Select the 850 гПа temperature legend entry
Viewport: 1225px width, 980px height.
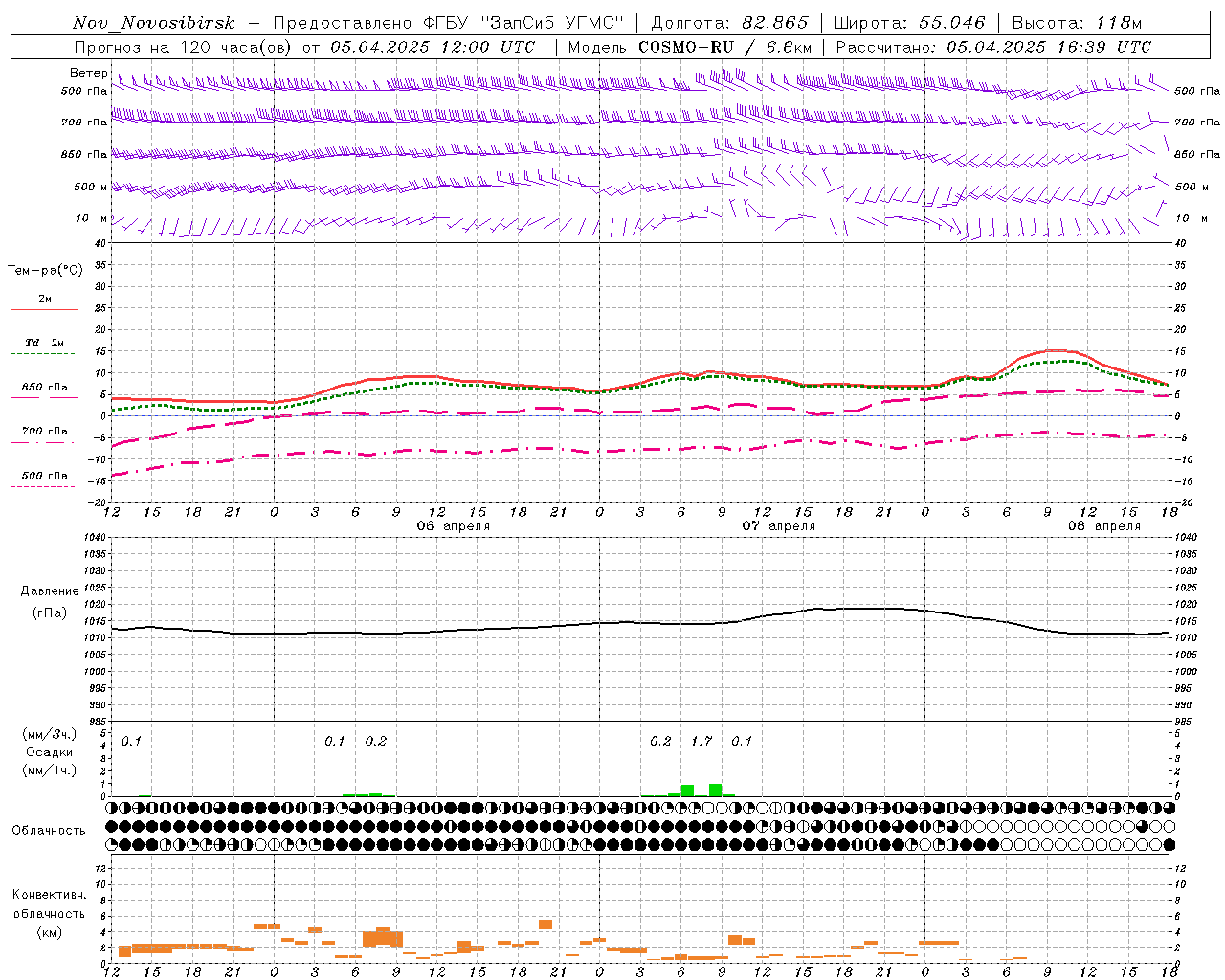tap(45, 388)
